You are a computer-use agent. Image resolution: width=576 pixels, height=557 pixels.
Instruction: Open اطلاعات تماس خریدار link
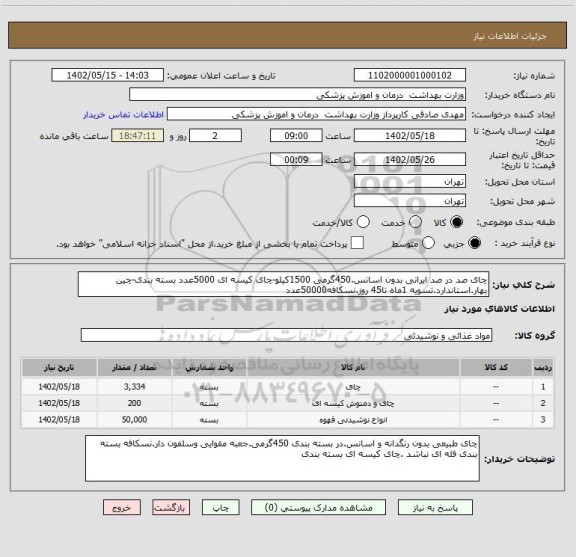pyautogui.click(x=123, y=115)
